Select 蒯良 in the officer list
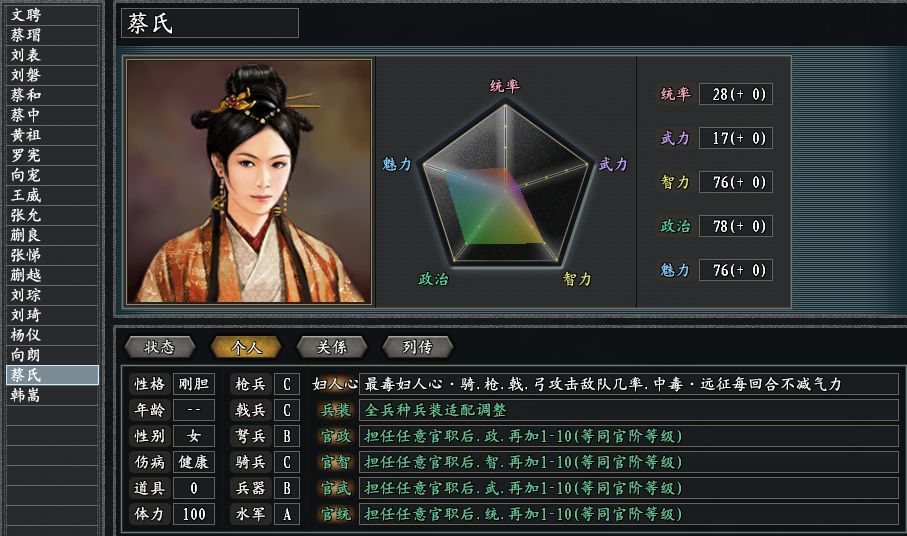The width and height of the screenshot is (907, 536). 52,235
